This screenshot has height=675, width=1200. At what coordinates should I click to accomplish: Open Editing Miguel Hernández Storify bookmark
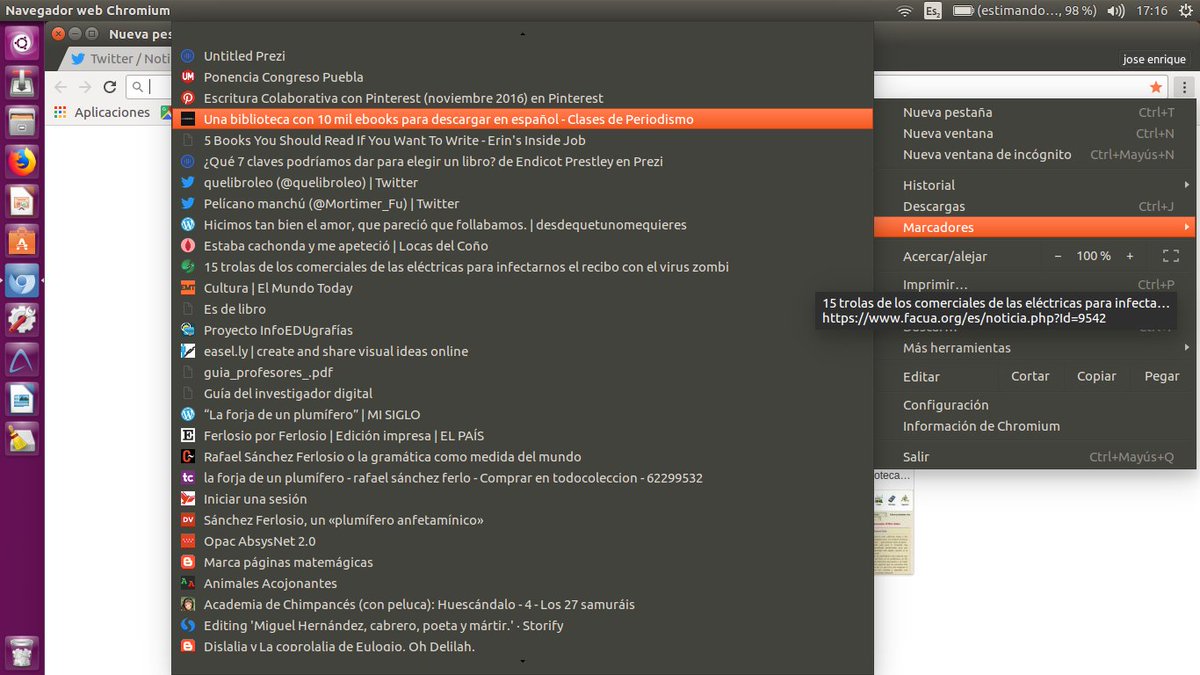pos(522,625)
